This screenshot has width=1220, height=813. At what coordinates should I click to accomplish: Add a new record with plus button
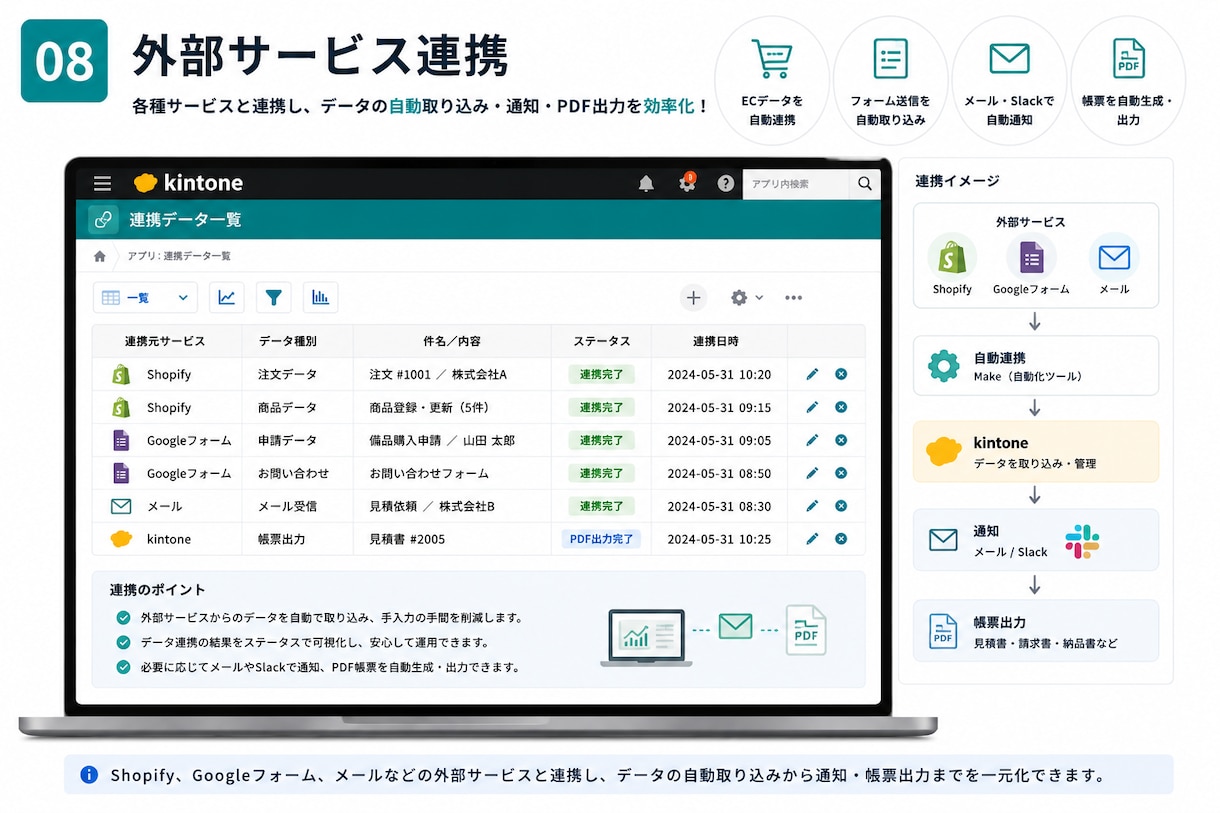coord(693,297)
